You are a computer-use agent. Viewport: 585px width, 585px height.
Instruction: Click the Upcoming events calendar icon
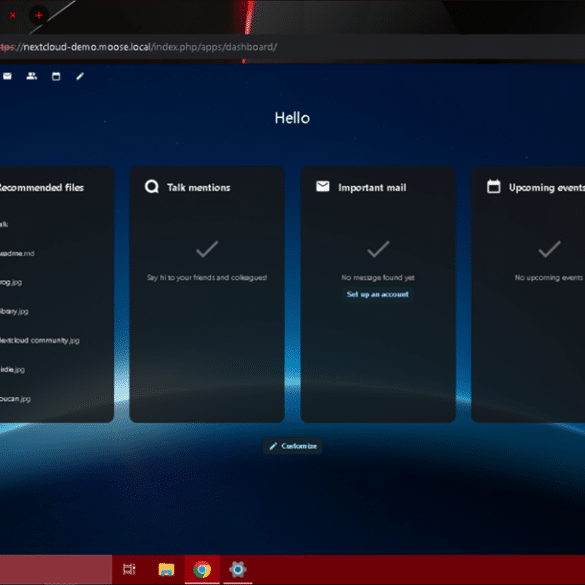494,187
